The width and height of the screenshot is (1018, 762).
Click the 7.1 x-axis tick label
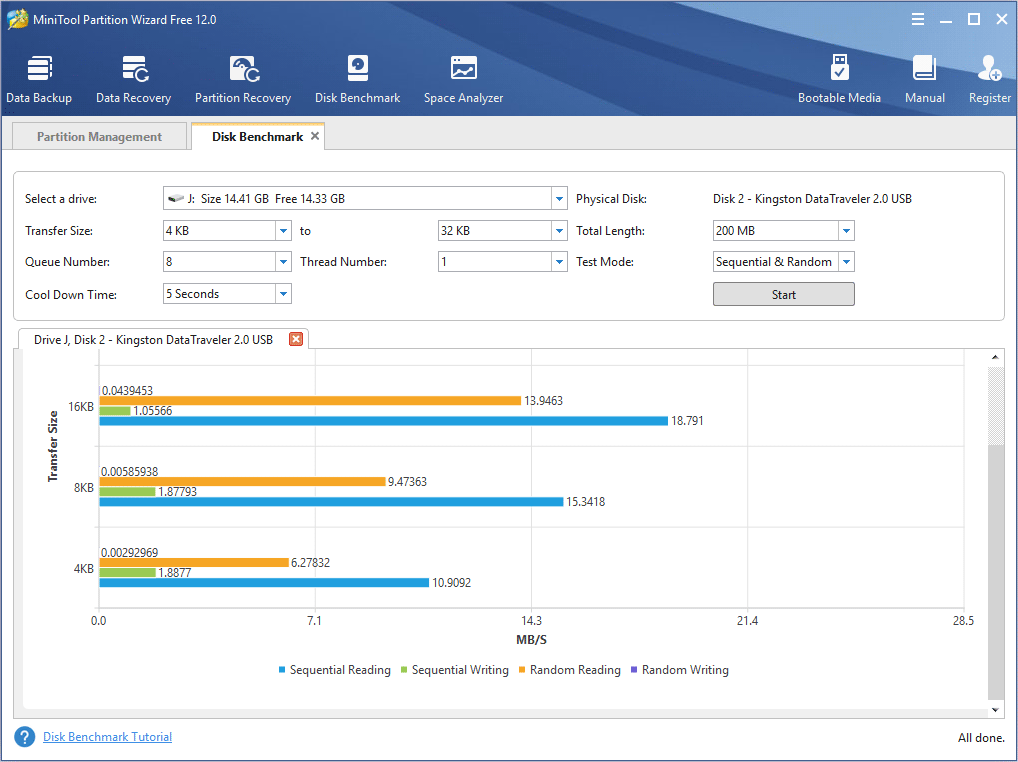pos(314,621)
